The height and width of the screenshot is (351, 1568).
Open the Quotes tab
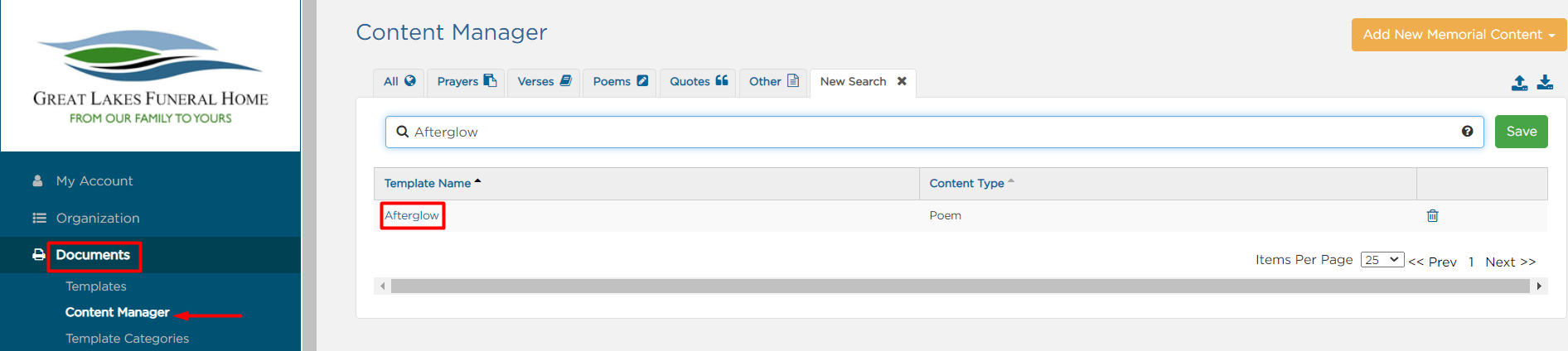[699, 82]
